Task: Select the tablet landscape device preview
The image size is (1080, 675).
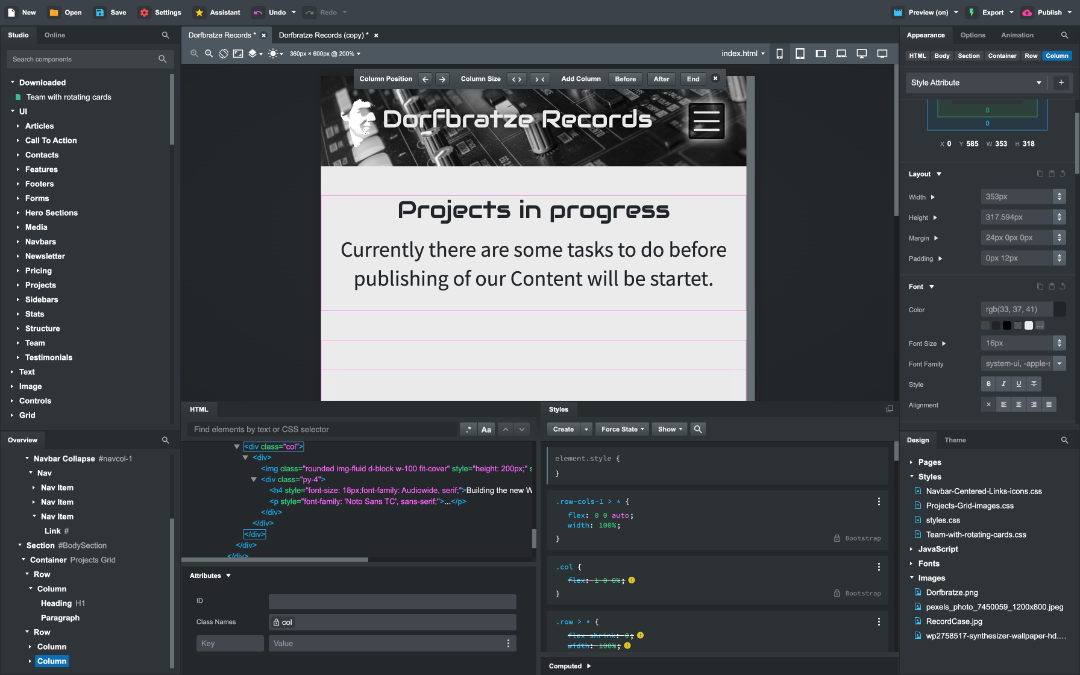Action: point(820,54)
